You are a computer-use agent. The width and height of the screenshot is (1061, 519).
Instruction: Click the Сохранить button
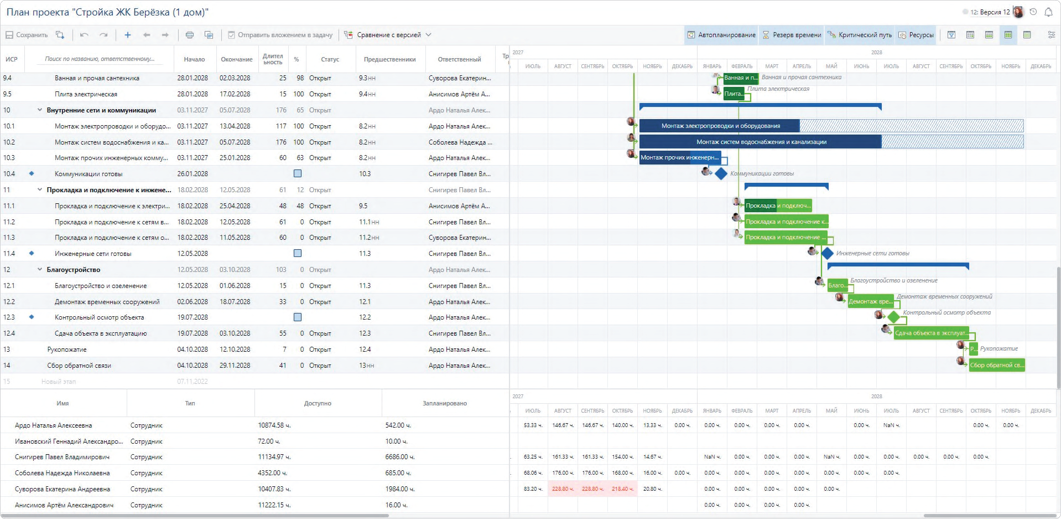[26, 35]
